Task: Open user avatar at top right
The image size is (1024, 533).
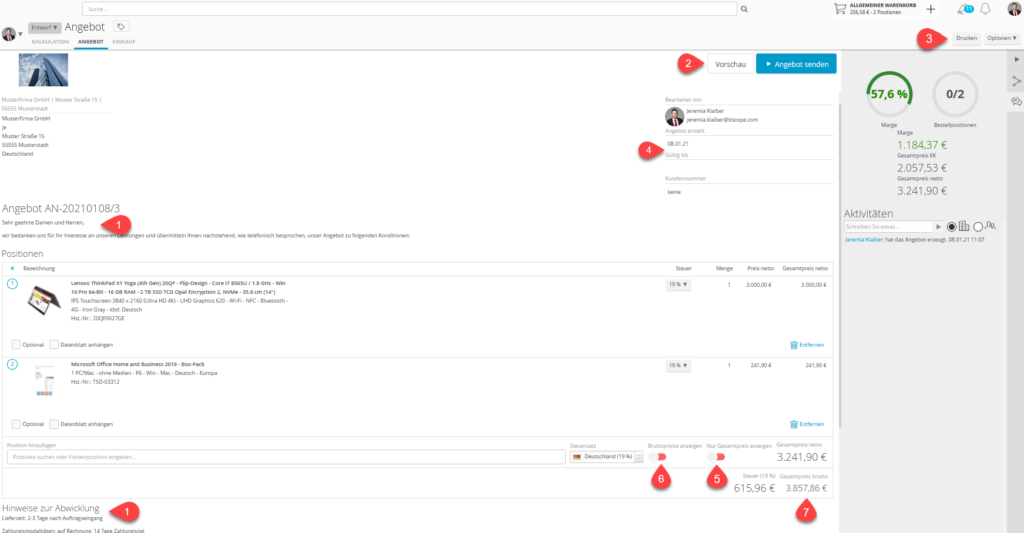Action: pos(1014,8)
